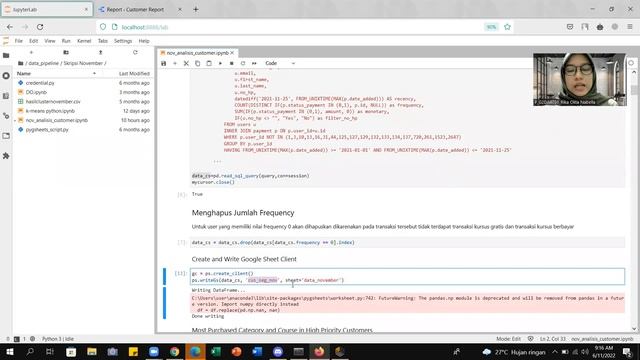Open the Open Tabs sidebar panel
Image resolution: width=640 pixels, height=360 pixels.
click(x=6, y=136)
